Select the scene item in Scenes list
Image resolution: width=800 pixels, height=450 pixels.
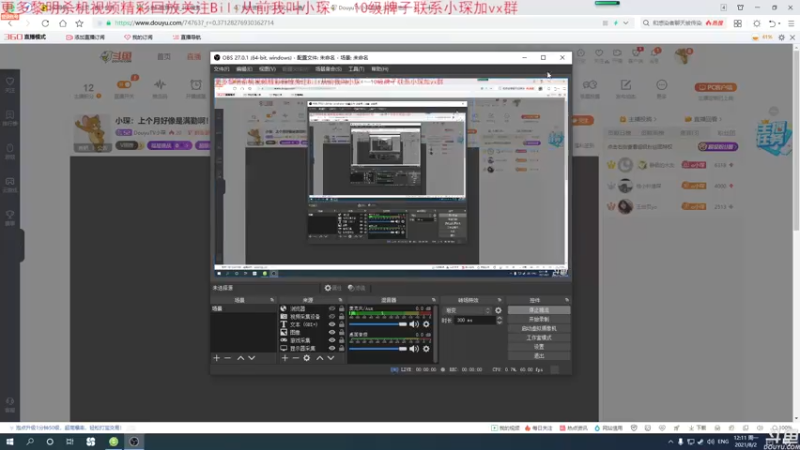(x=243, y=309)
